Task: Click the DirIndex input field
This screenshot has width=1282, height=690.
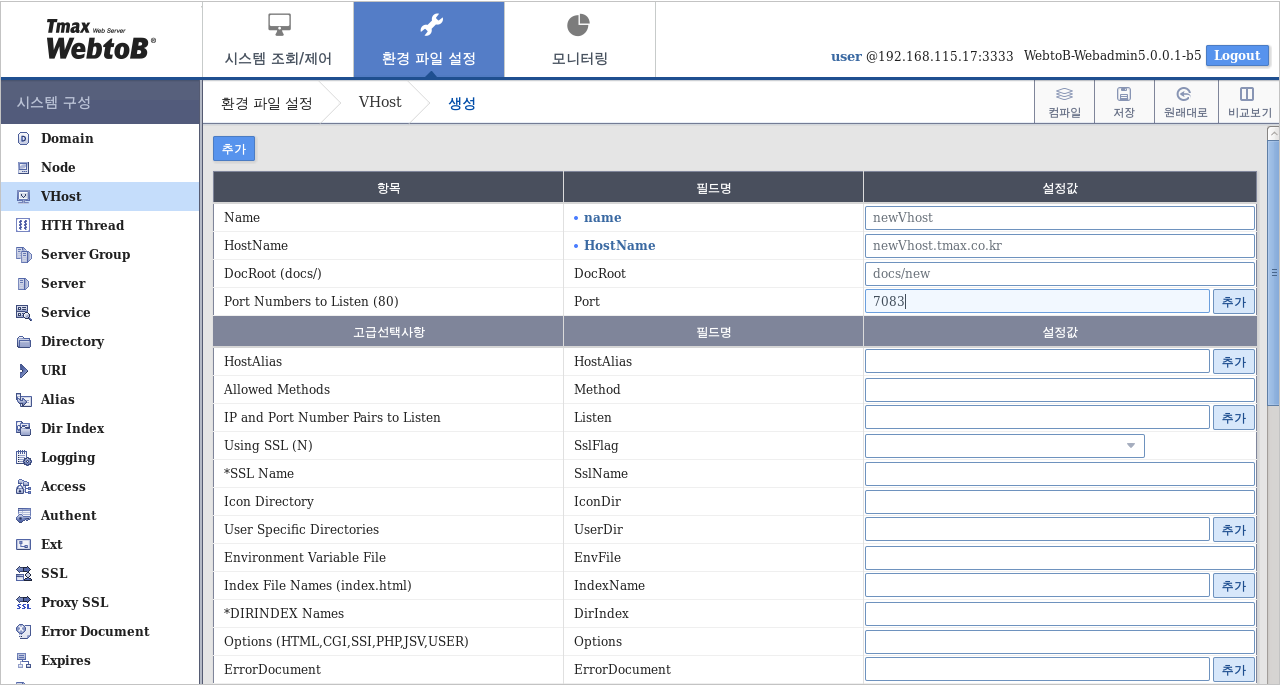Action: tap(1059, 614)
